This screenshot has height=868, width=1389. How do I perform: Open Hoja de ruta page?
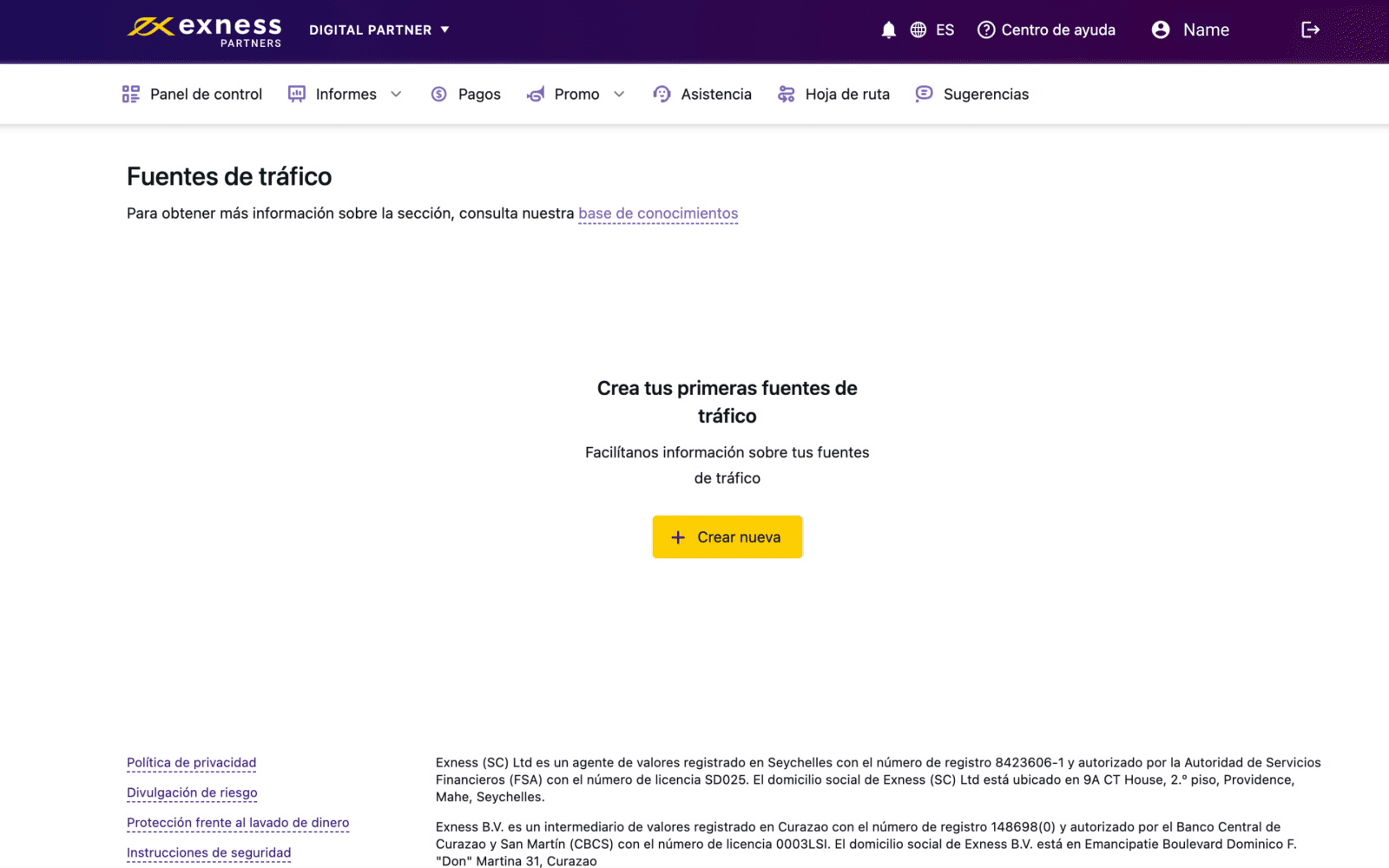(833, 94)
